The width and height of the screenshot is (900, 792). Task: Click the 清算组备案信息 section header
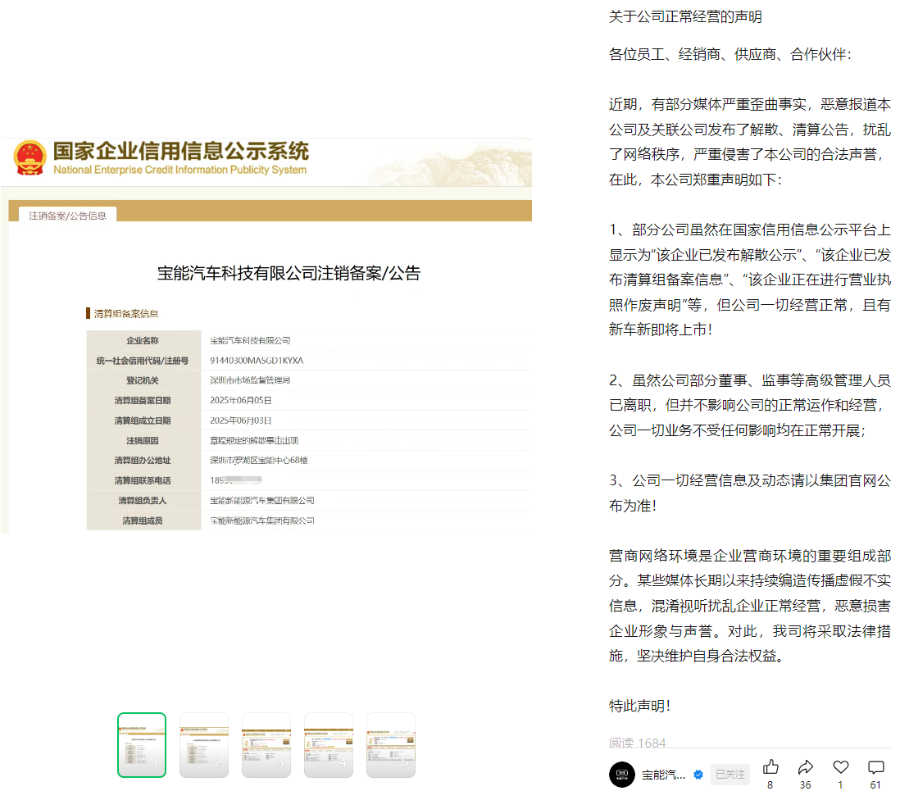[x=126, y=313]
